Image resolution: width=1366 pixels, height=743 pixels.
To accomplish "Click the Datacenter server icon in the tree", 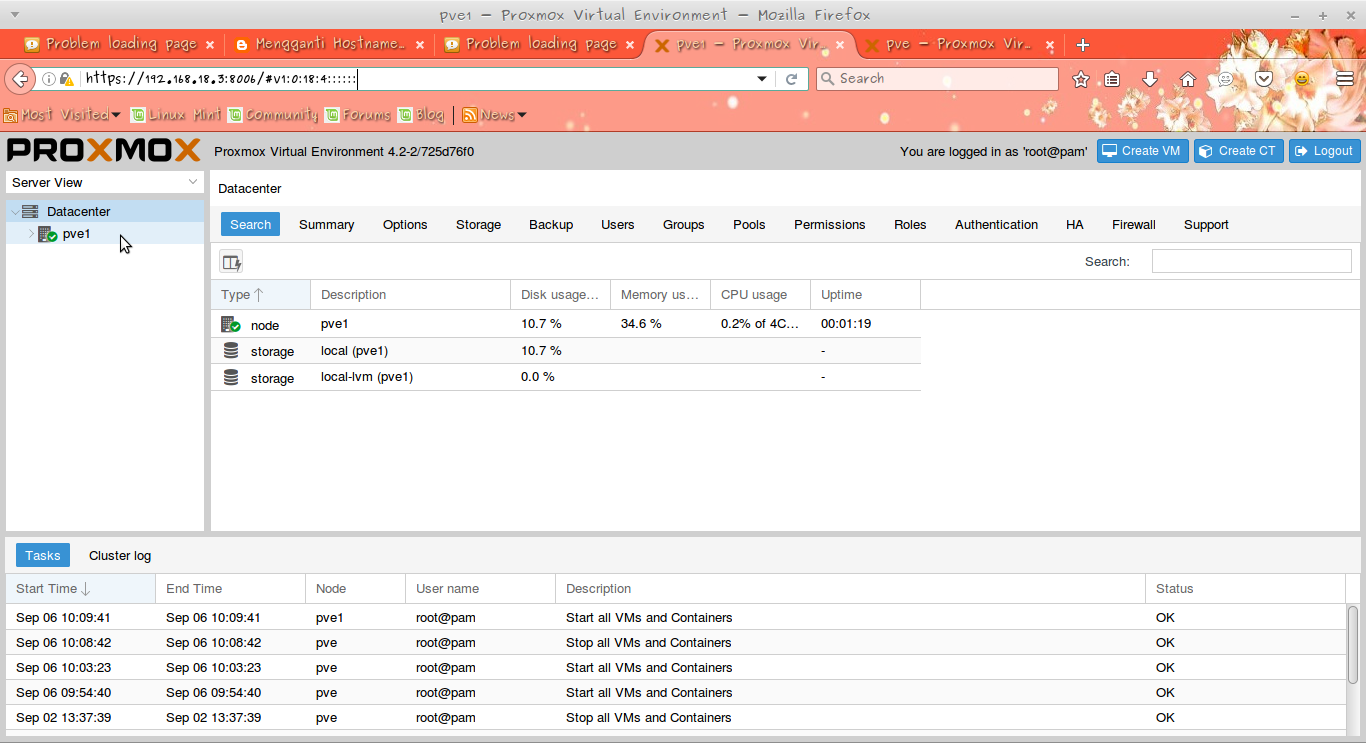I will click(x=30, y=212).
